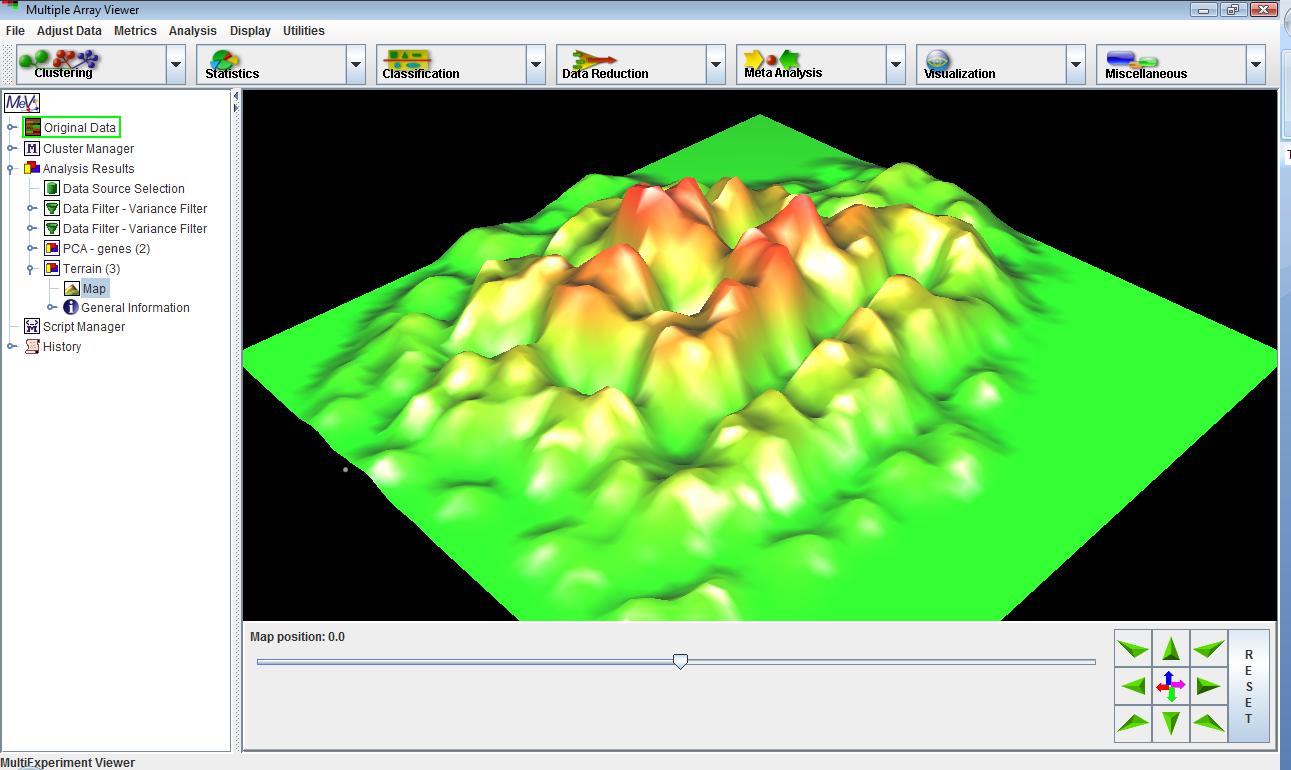This screenshot has height=770, width=1291.
Task: Click the Map position slider handle
Action: (680, 661)
